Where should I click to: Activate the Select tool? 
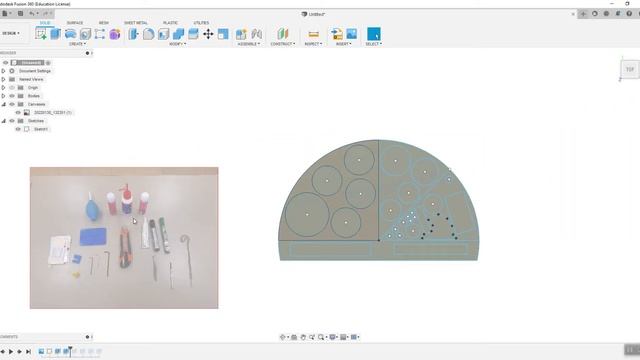point(374,34)
